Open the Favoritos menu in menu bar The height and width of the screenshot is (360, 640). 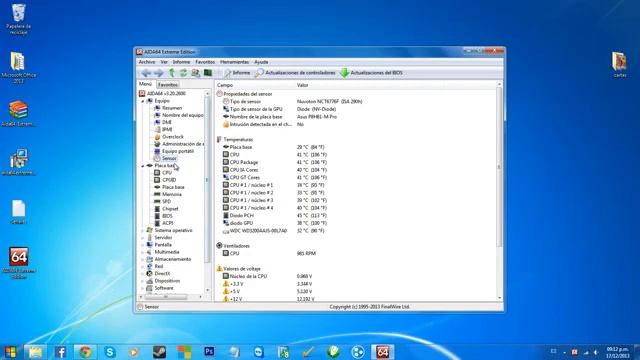205,62
